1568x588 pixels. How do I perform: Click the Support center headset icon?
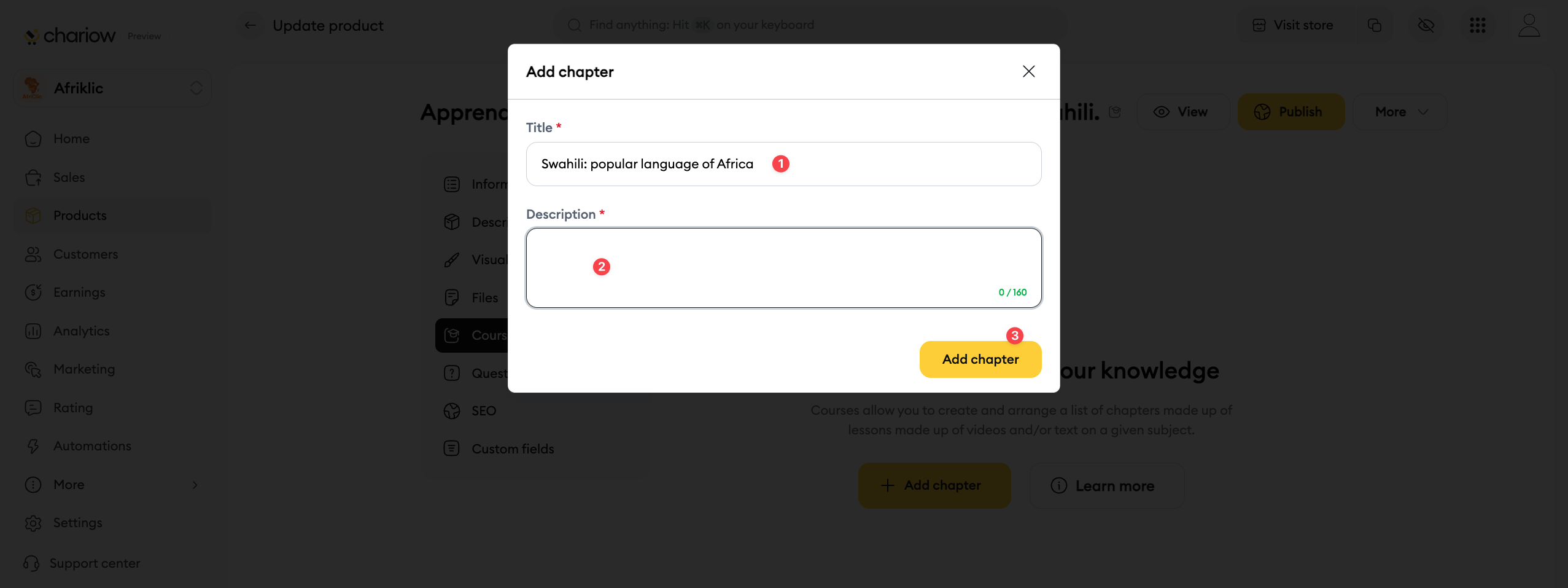(31, 563)
